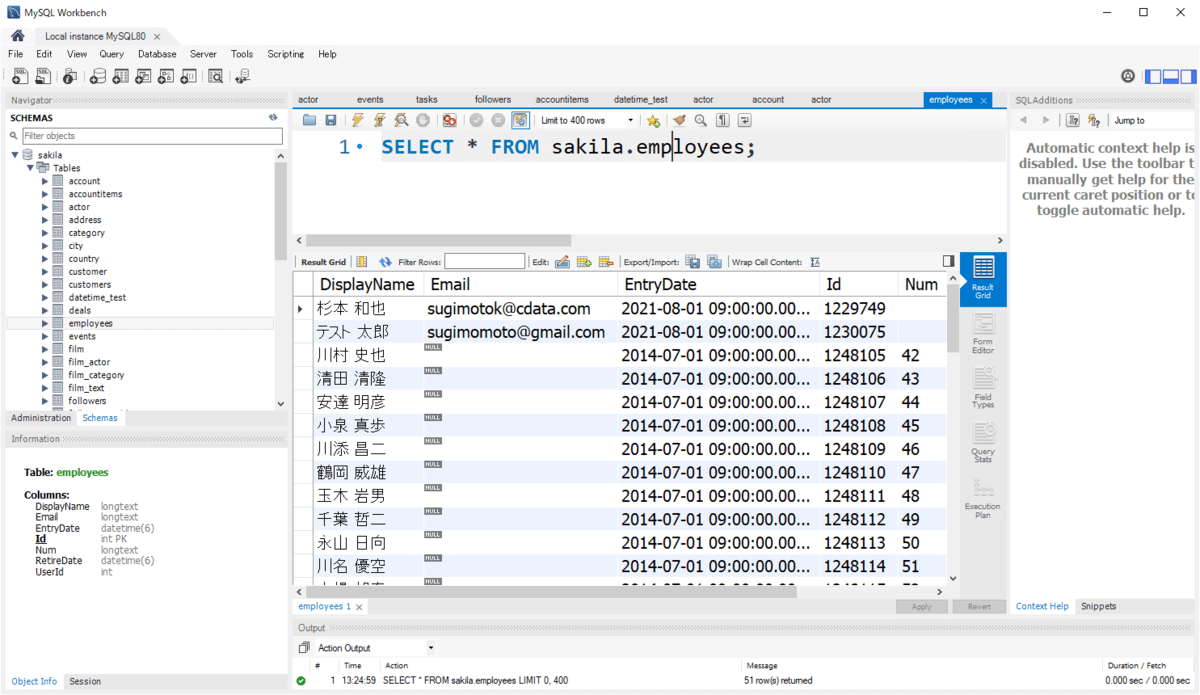Create a new stored procedure icon
The width and height of the screenshot is (1200, 695).
[x=166, y=76]
